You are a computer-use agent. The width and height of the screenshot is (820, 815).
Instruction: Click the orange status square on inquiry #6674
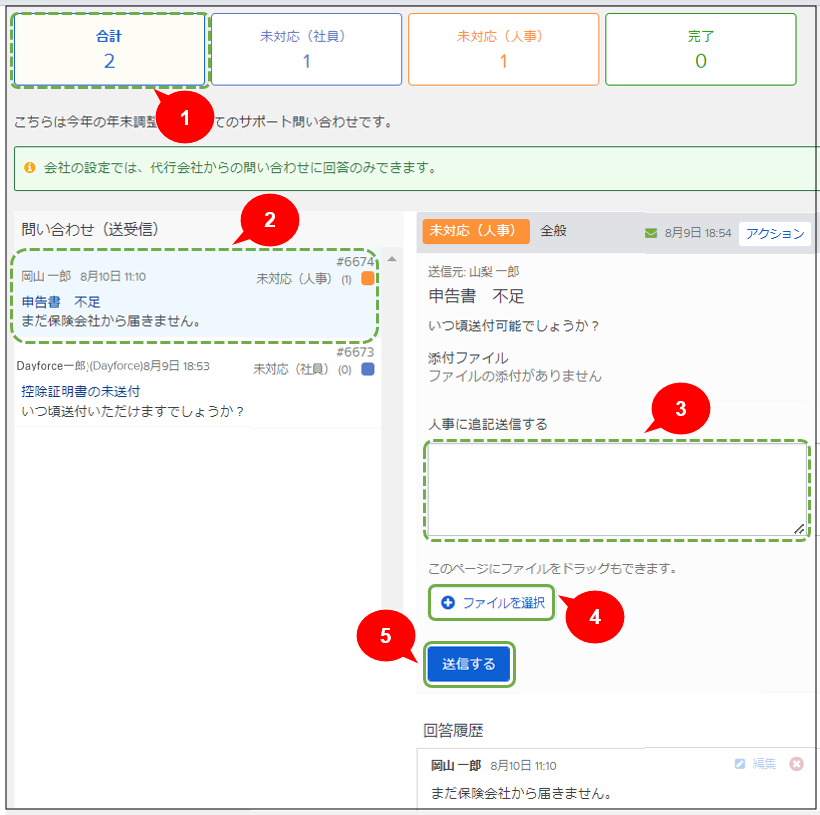point(367,279)
